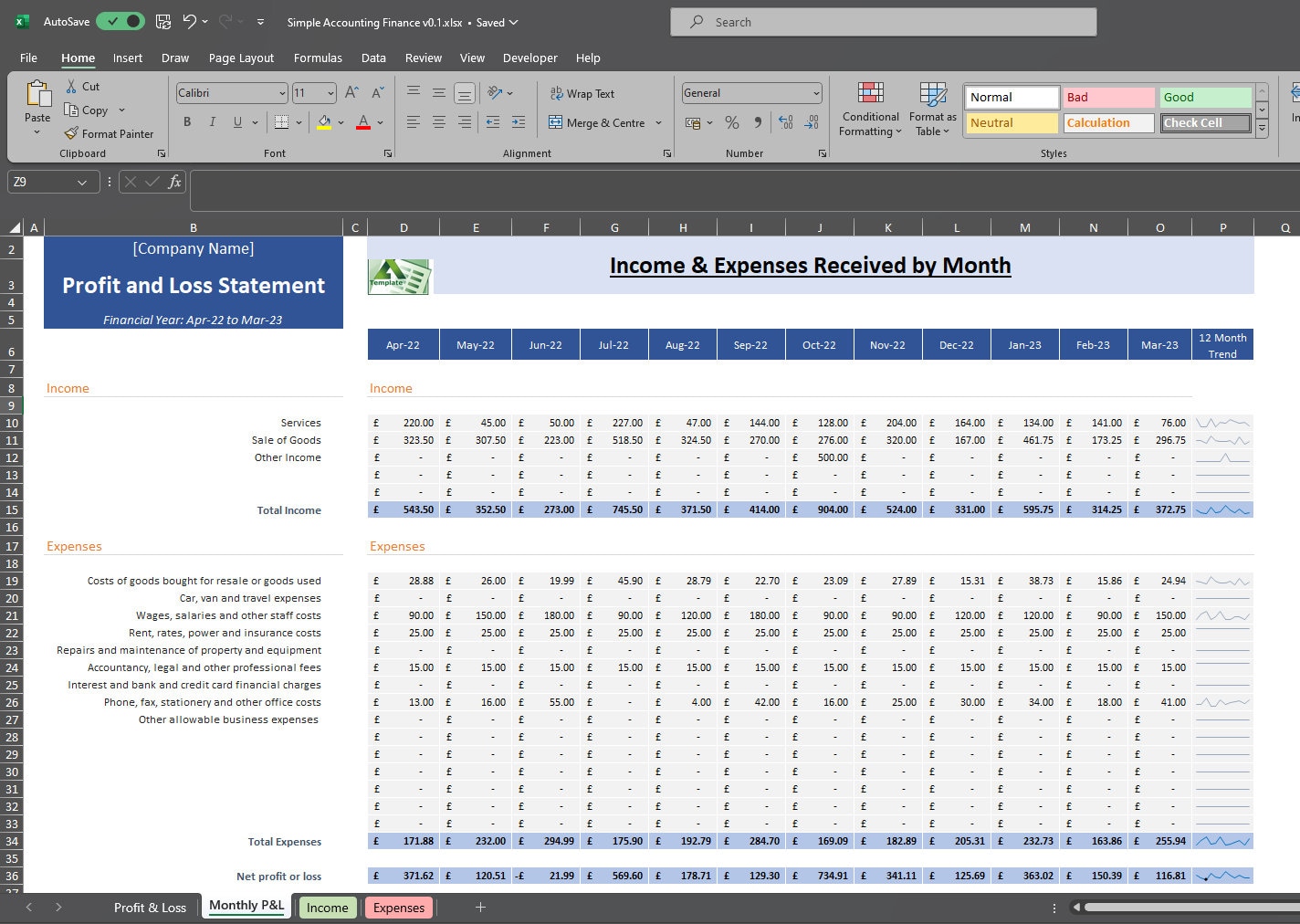The width and height of the screenshot is (1300, 924).
Task: Apply Percent Style to selection
Action: [731, 121]
